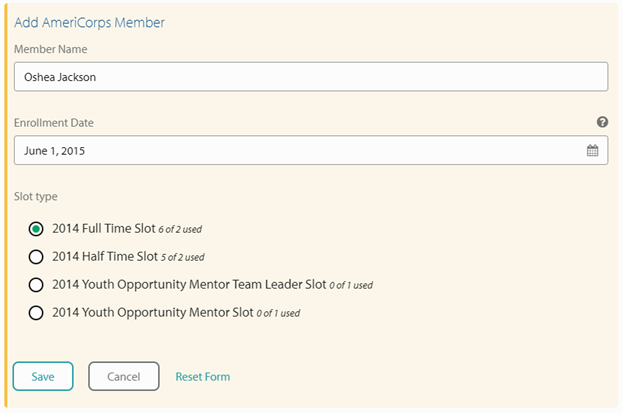This screenshot has width=623, height=413.
Task: Click into the Member Name text field
Action: (310, 77)
